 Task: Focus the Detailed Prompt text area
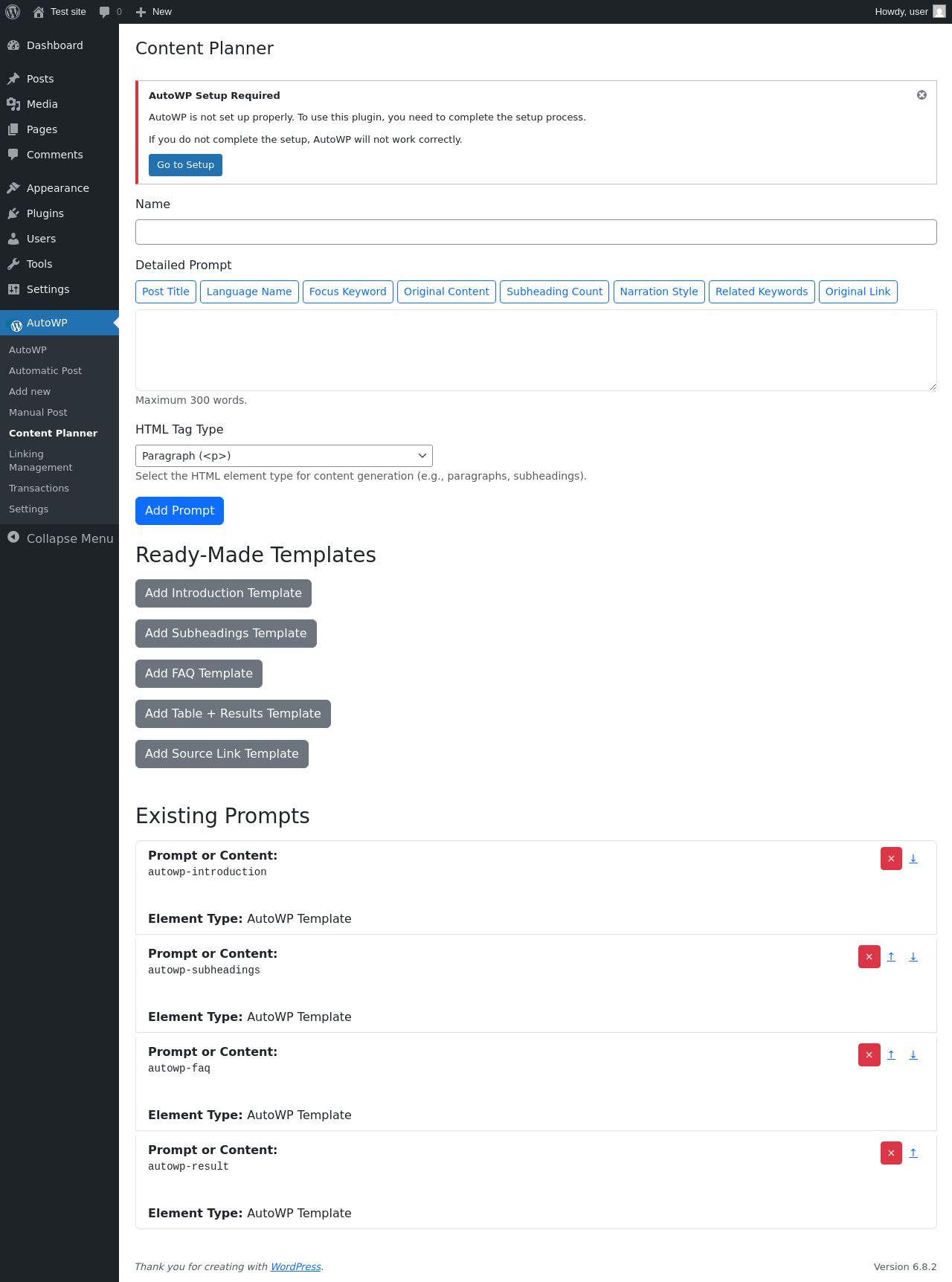point(535,350)
